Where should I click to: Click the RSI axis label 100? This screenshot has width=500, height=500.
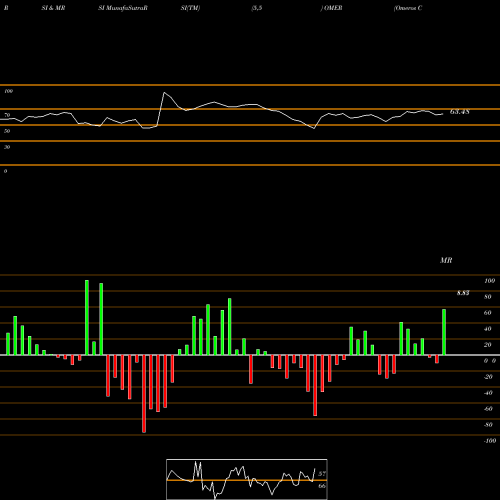8,91
